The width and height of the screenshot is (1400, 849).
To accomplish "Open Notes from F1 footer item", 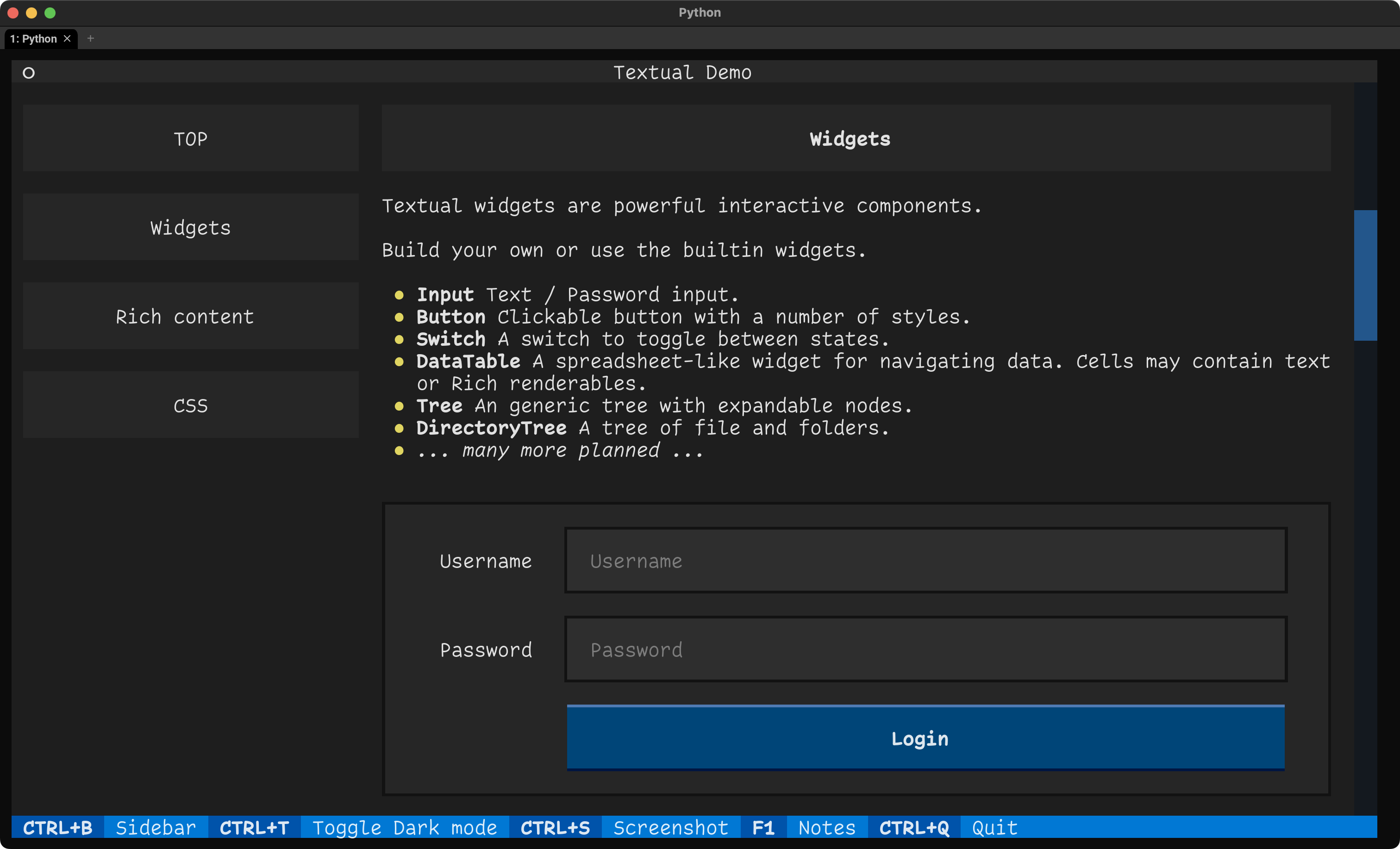I will [x=803, y=827].
